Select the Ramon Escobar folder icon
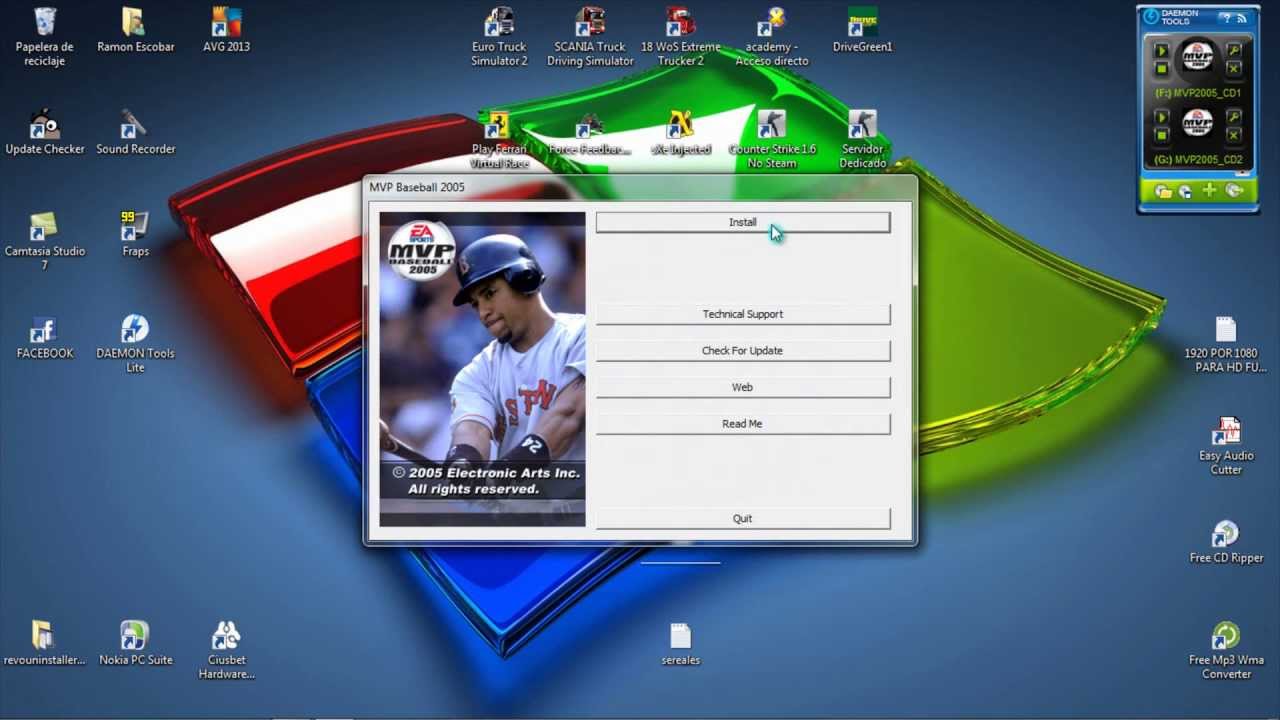Screen dimensions: 1280x720 pos(135,30)
